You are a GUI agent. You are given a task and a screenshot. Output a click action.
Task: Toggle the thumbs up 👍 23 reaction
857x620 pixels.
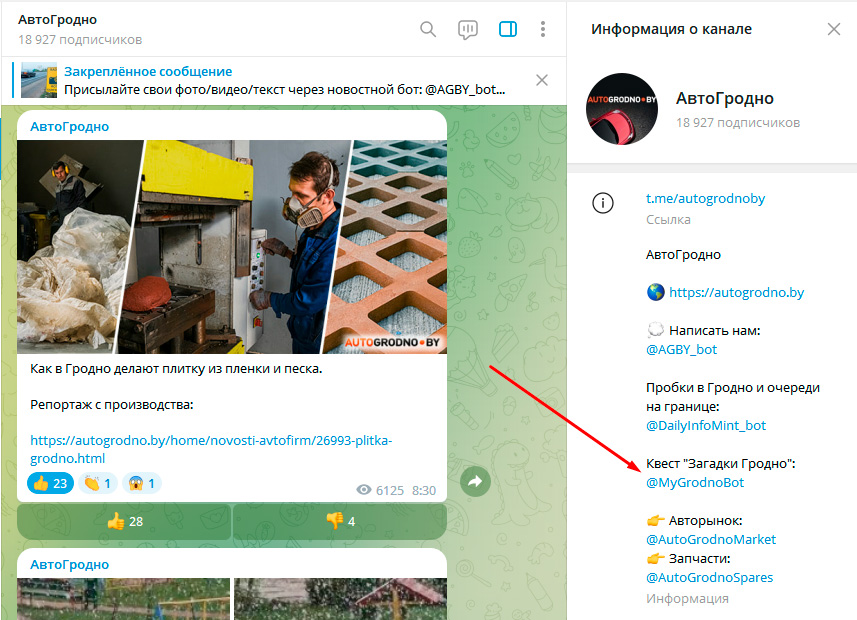(x=49, y=483)
